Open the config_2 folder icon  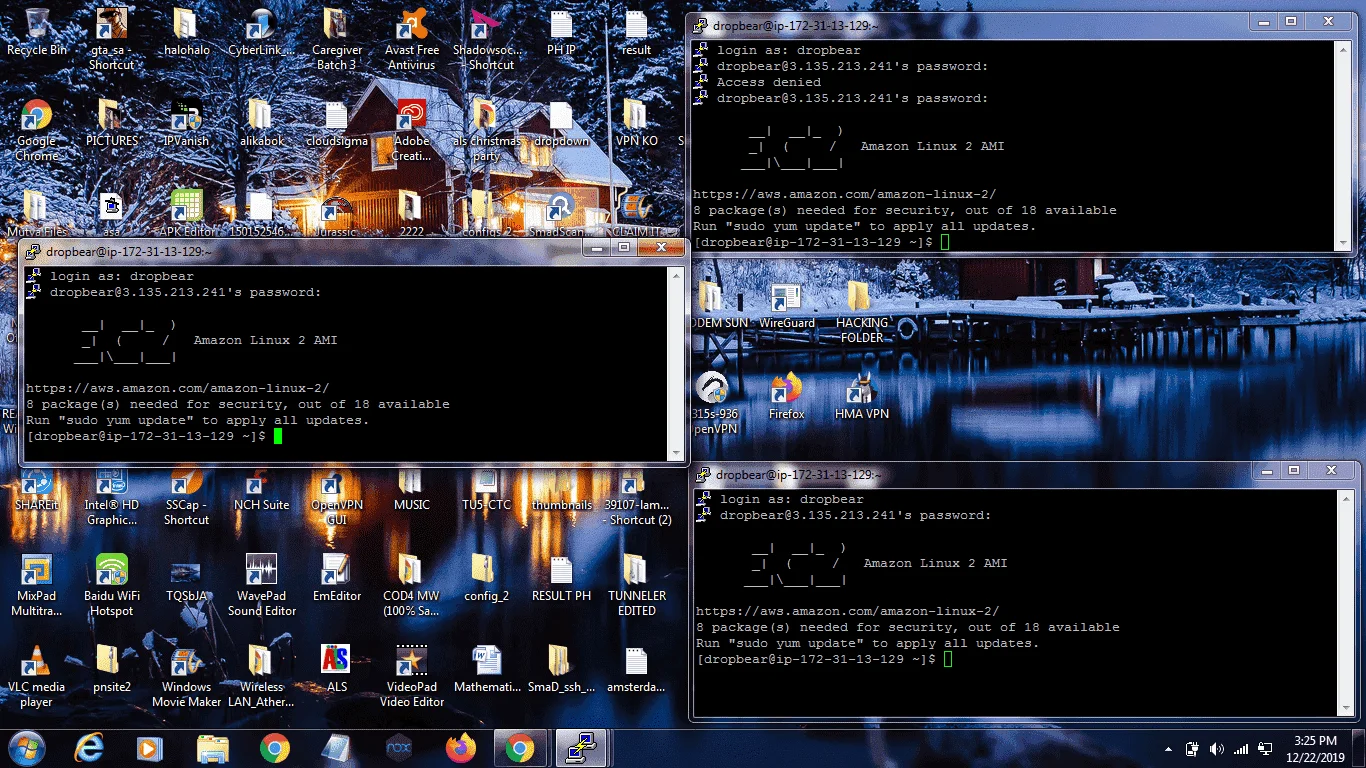click(x=486, y=578)
